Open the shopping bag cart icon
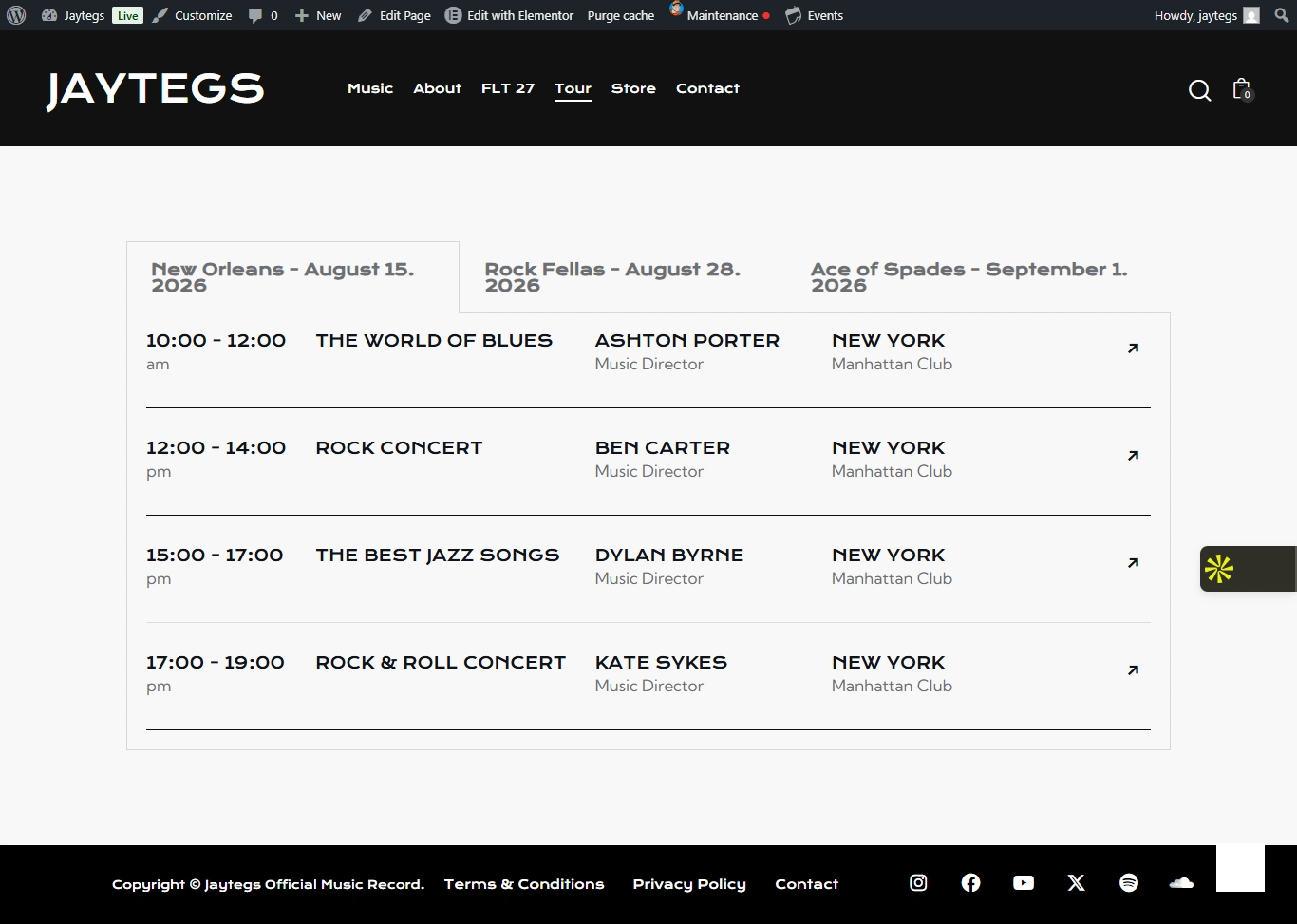1297x924 pixels. tap(1242, 89)
